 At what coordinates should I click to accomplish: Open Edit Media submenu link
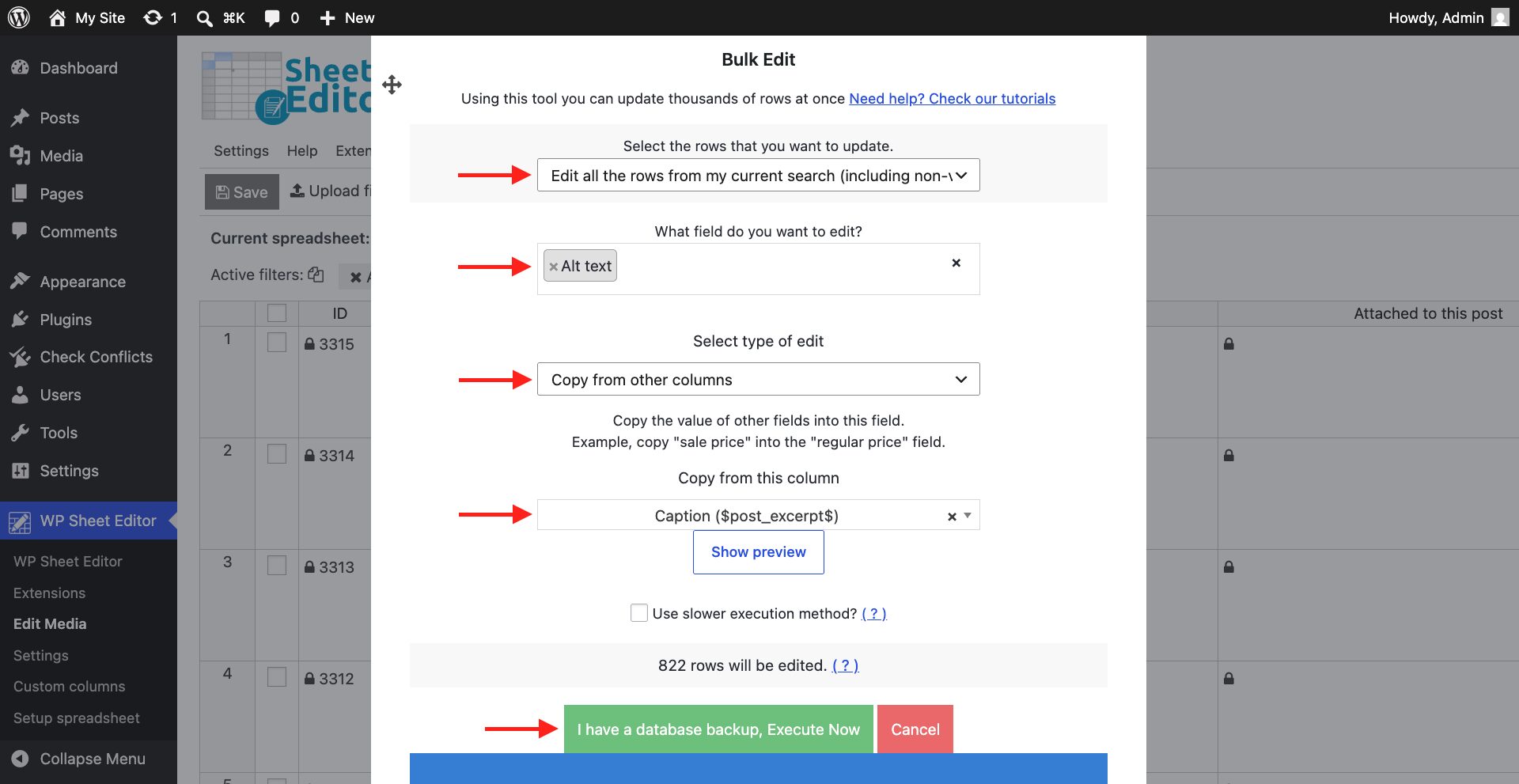(x=50, y=624)
